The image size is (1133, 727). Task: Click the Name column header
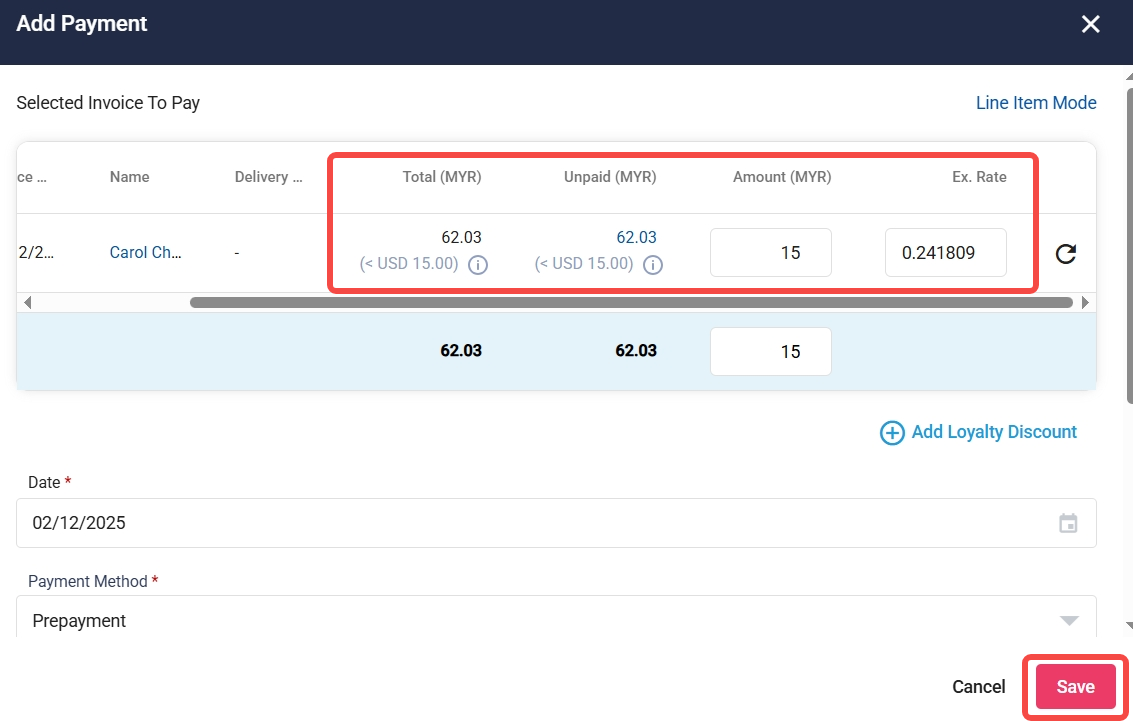[x=129, y=177]
